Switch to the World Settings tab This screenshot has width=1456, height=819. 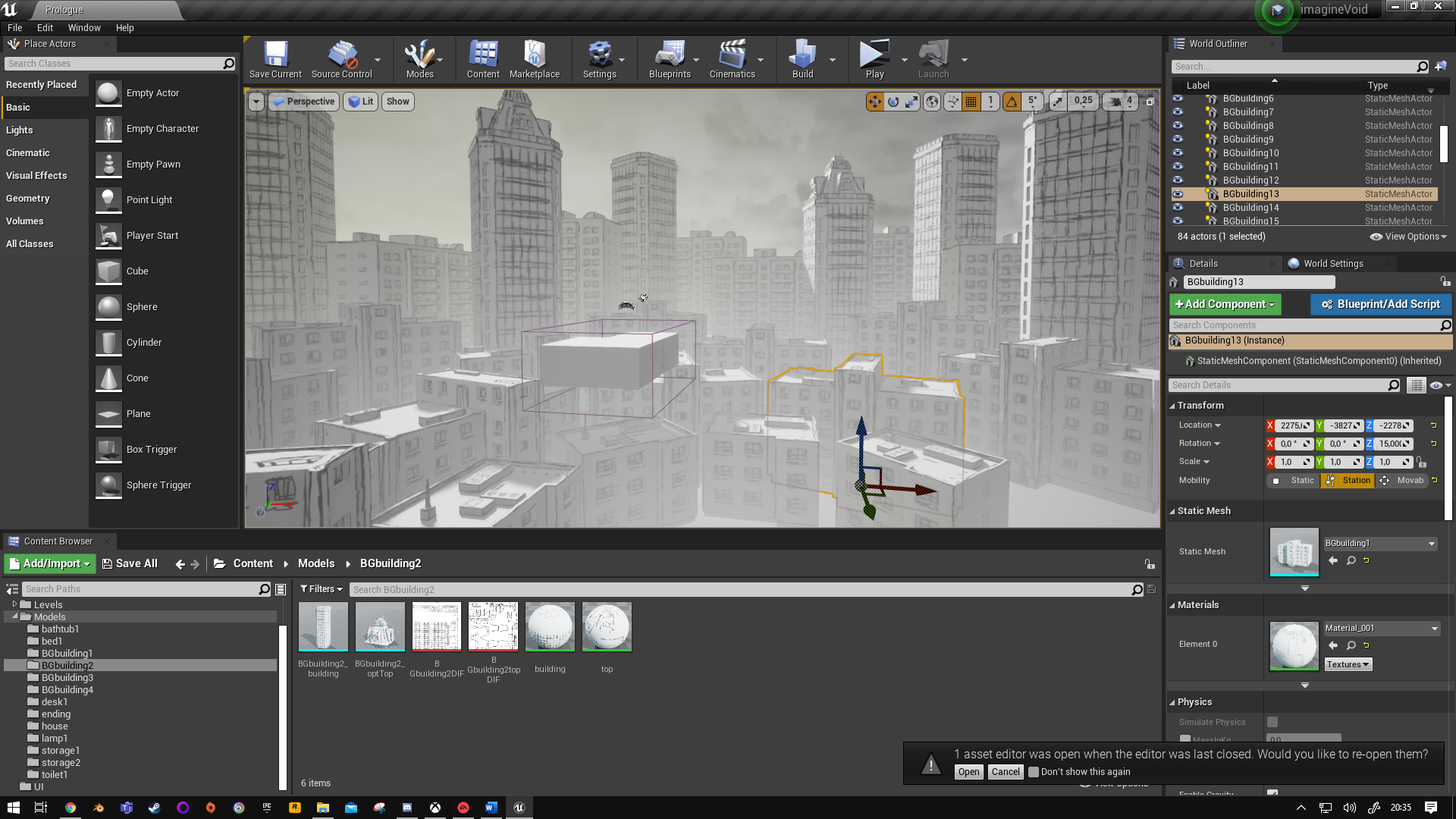(1332, 264)
